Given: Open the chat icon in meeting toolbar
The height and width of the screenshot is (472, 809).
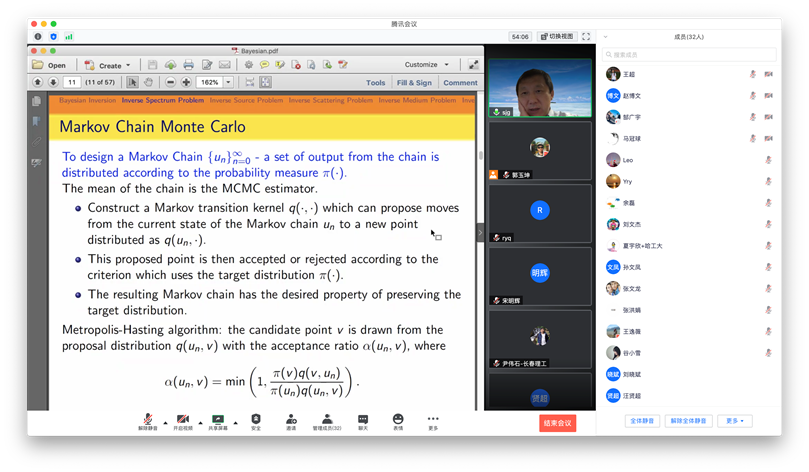Looking at the screenshot, I should point(363,419).
